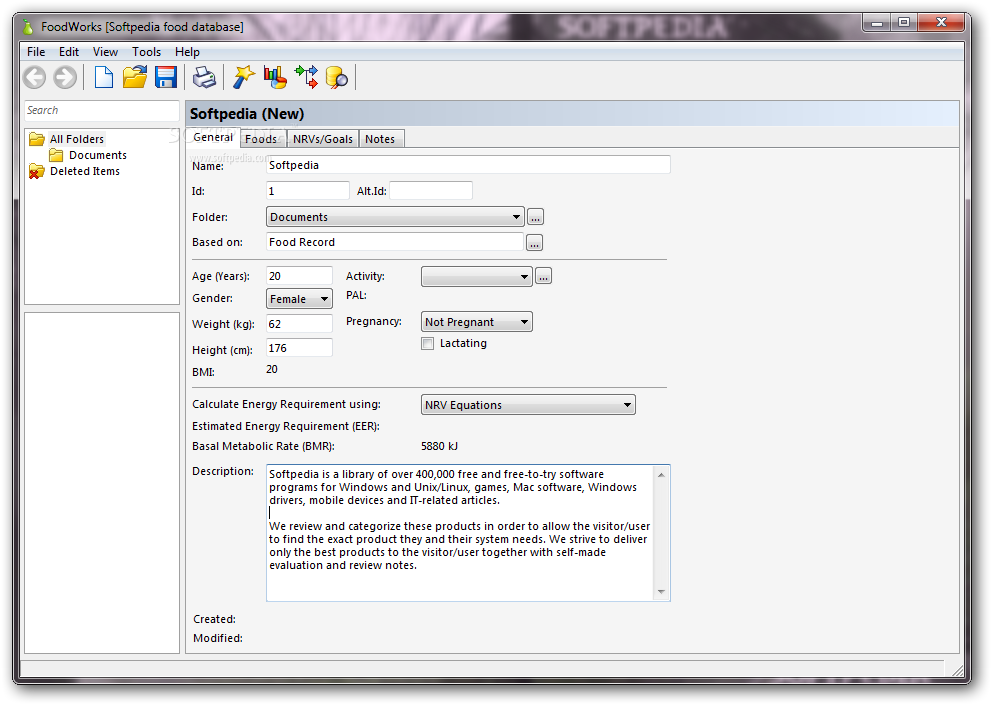Click inside the Description text area
Image resolution: width=992 pixels, height=705 pixels.
[x=461, y=533]
